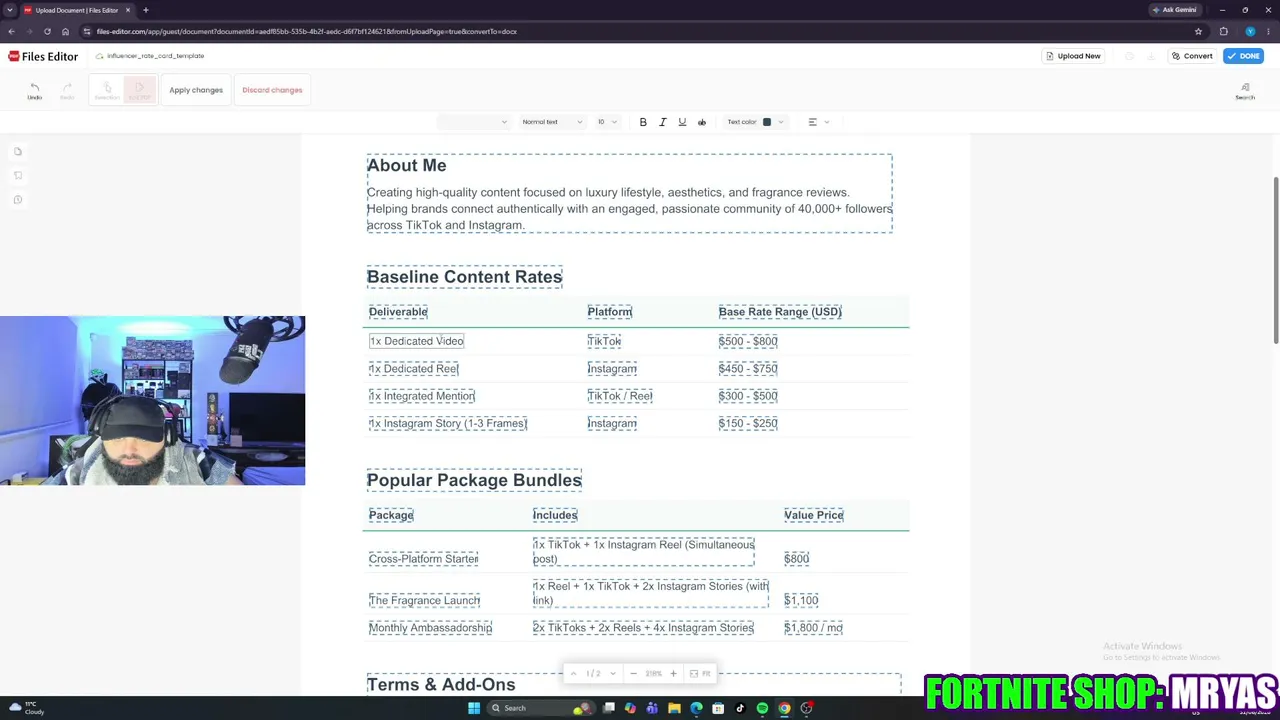1280x720 pixels.
Task: Click Discard changes button
Action: click(272, 90)
